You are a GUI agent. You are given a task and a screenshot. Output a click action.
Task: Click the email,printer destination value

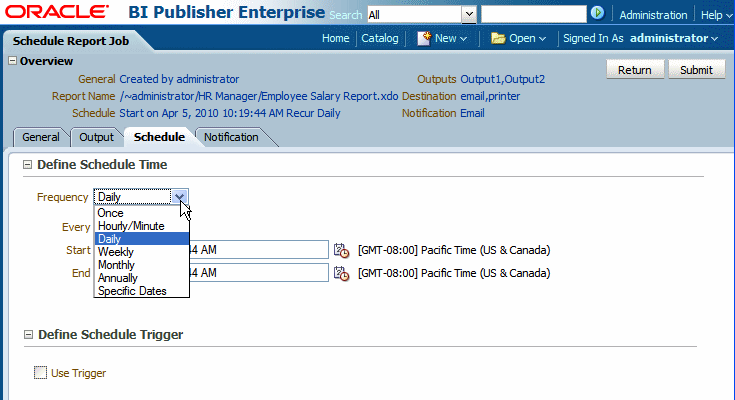pyautogui.click(x=490, y=96)
